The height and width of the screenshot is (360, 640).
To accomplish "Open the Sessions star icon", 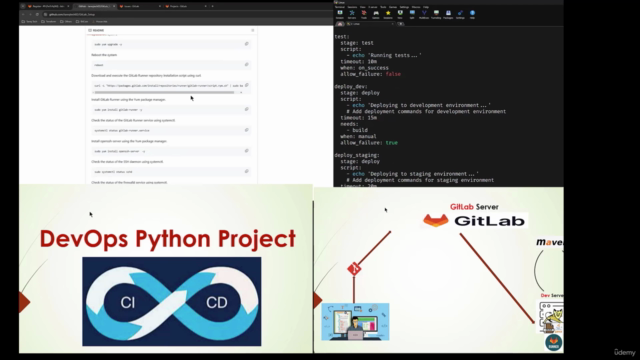I will [x=388, y=14].
